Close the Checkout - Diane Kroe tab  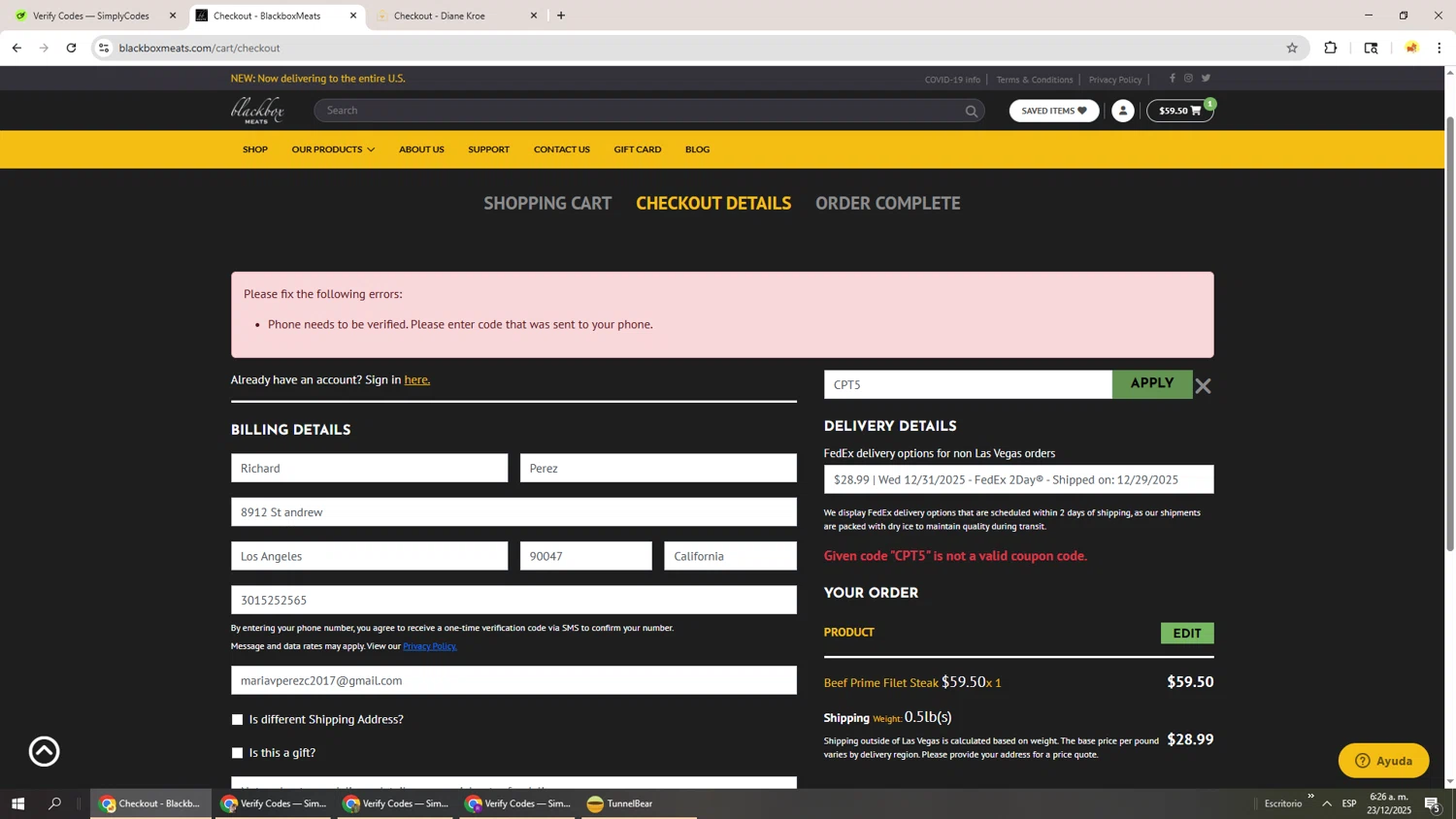[533, 16]
